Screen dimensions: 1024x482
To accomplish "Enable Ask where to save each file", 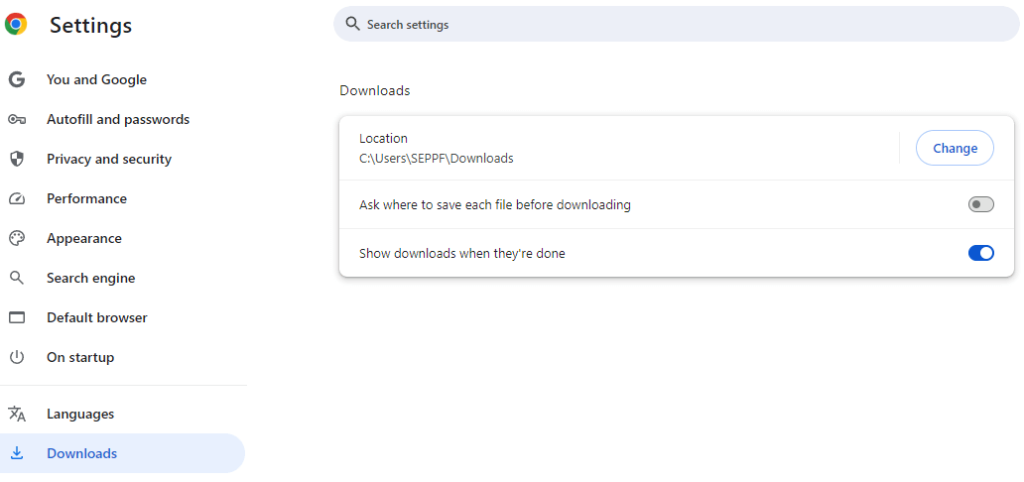I will 980,204.
